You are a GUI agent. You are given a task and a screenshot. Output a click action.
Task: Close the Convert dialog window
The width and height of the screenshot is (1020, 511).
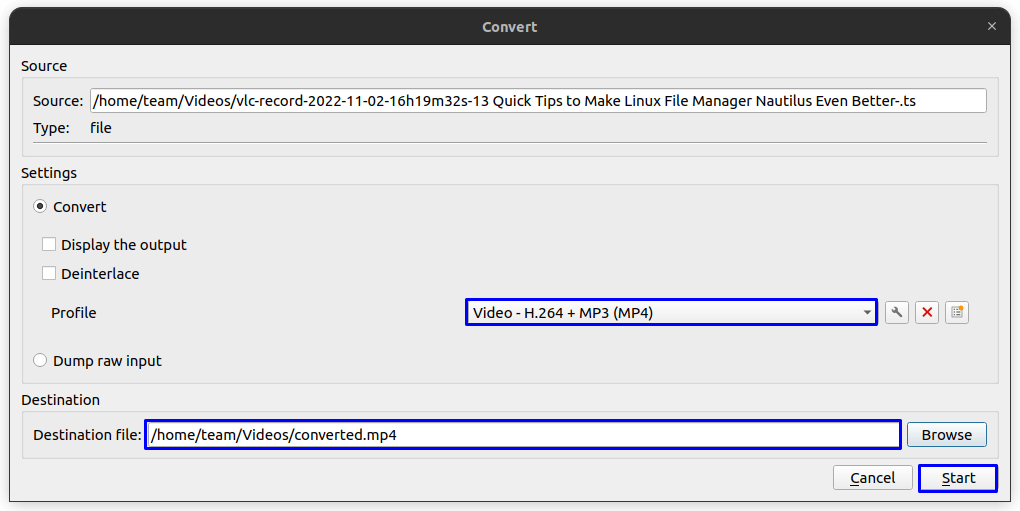(991, 26)
